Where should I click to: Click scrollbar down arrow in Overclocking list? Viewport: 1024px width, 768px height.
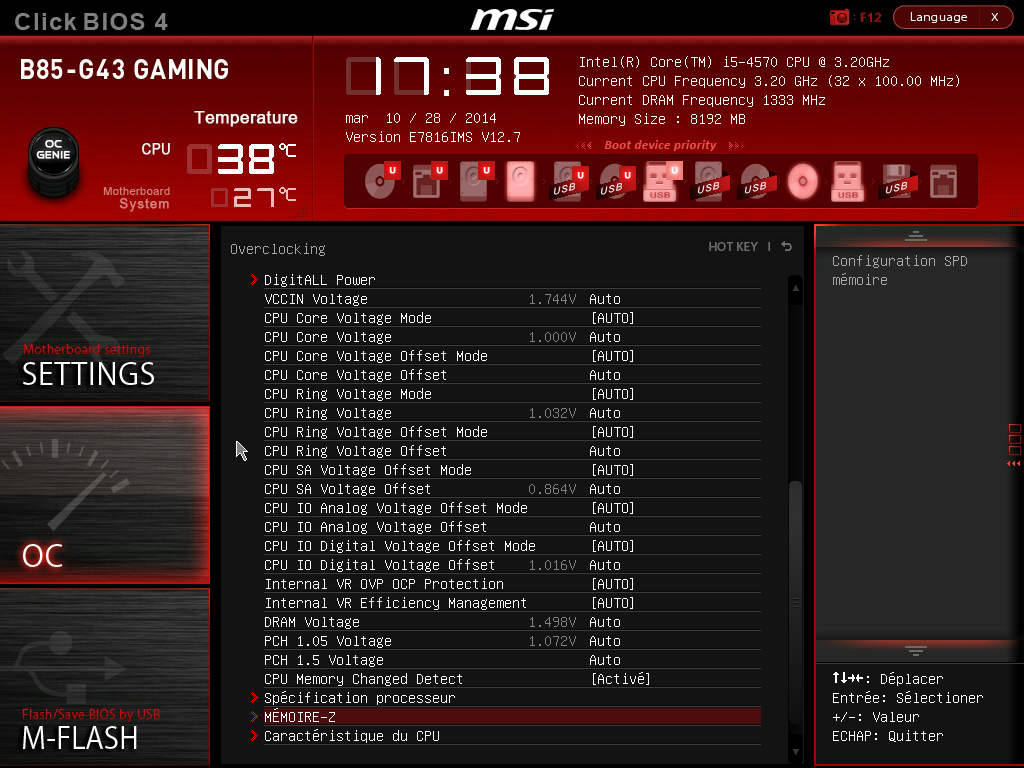(795, 752)
